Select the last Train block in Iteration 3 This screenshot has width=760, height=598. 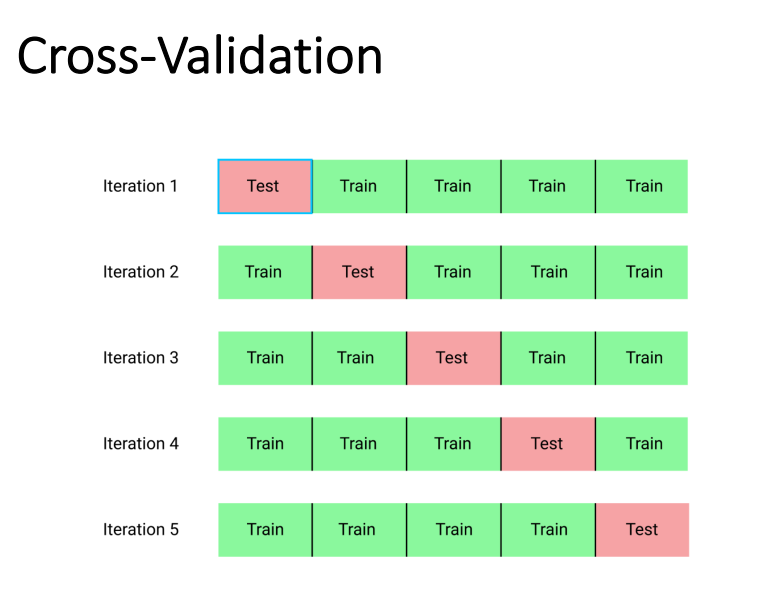[x=642, y=358]
